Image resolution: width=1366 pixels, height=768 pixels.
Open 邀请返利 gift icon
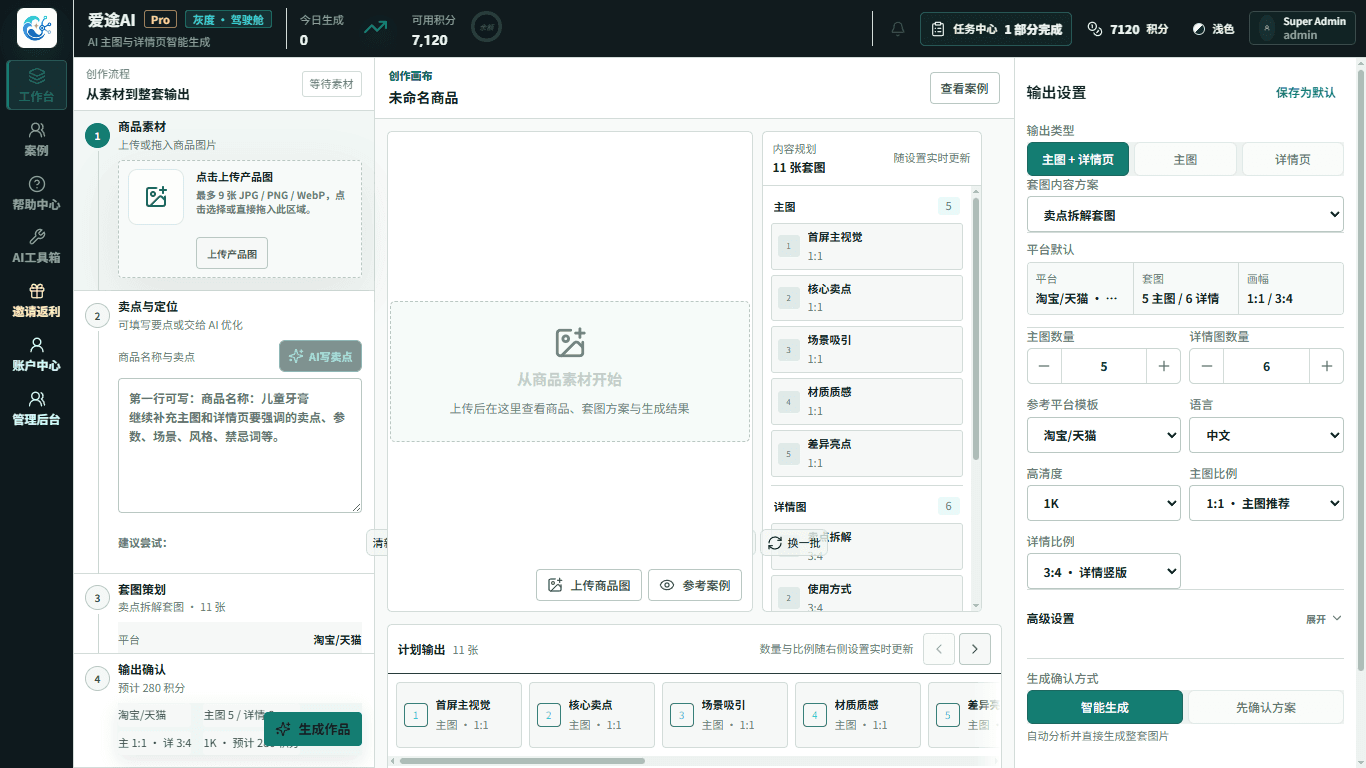coord(37,291)
